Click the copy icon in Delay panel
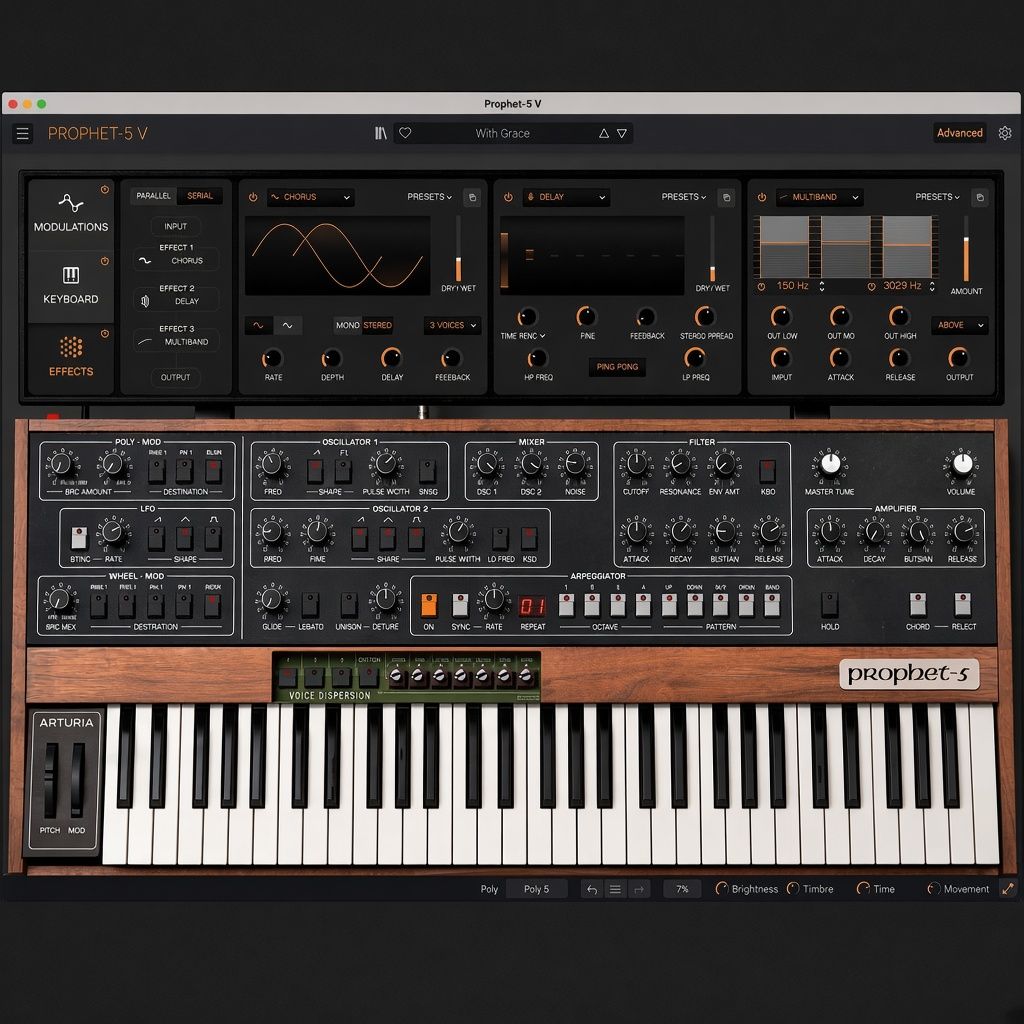Viewport: 1024px width, 1024px height. [726, 197]
